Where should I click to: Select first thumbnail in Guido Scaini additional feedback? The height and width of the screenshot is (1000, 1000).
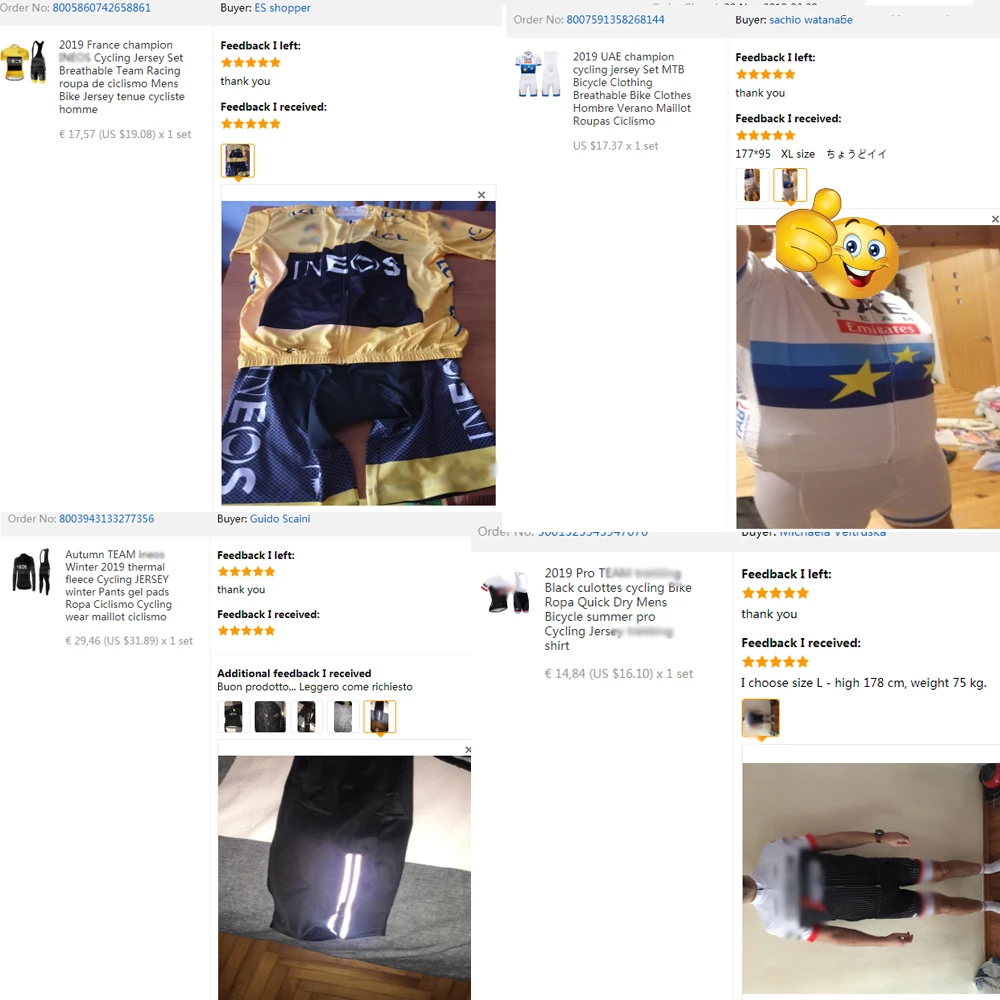click(x=233, y=716)
